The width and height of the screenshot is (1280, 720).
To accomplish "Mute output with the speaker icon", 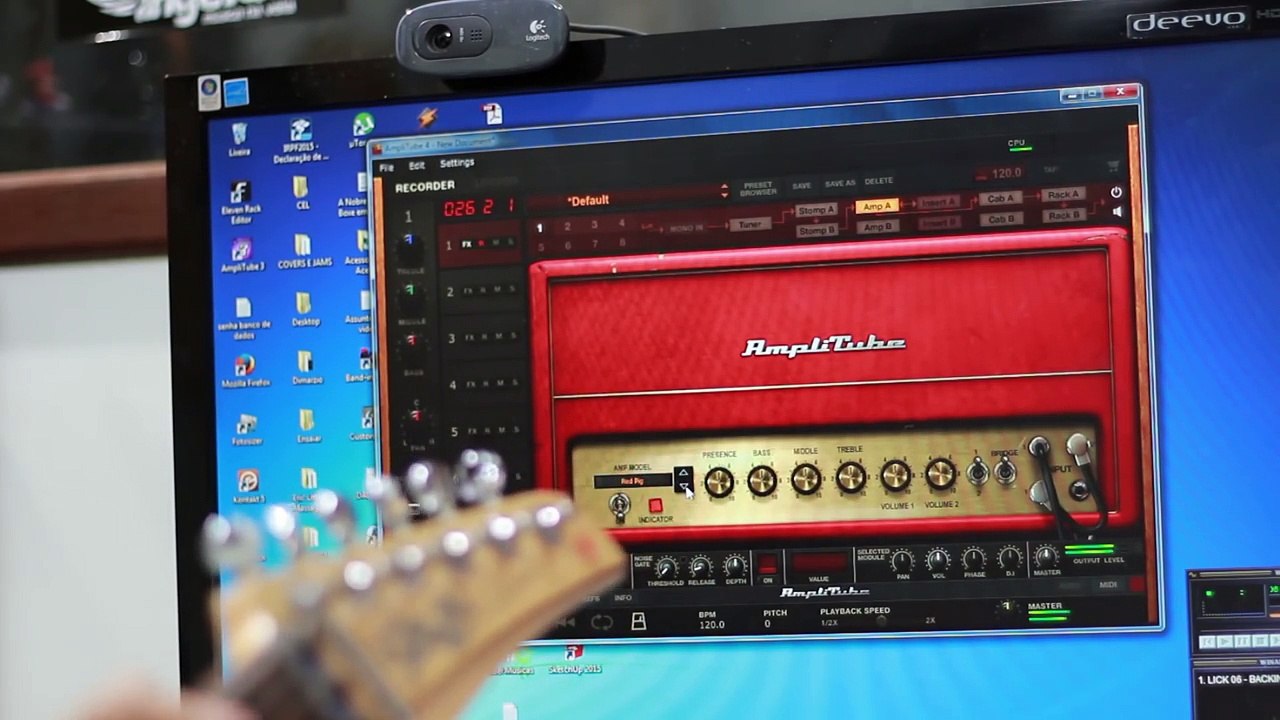I will 1117,212.
